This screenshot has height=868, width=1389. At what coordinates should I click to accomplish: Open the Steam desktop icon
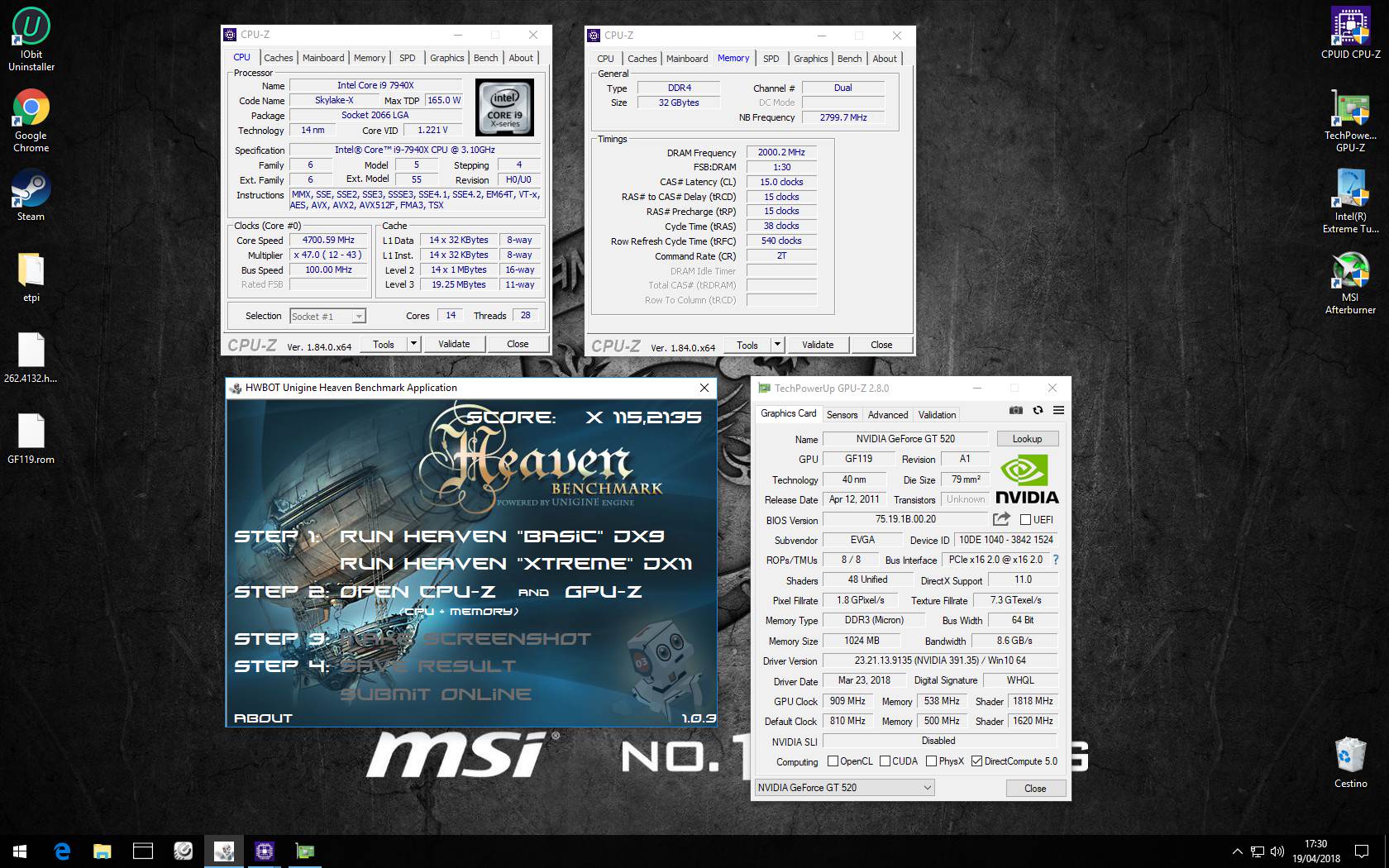click(x=31, y=196)
